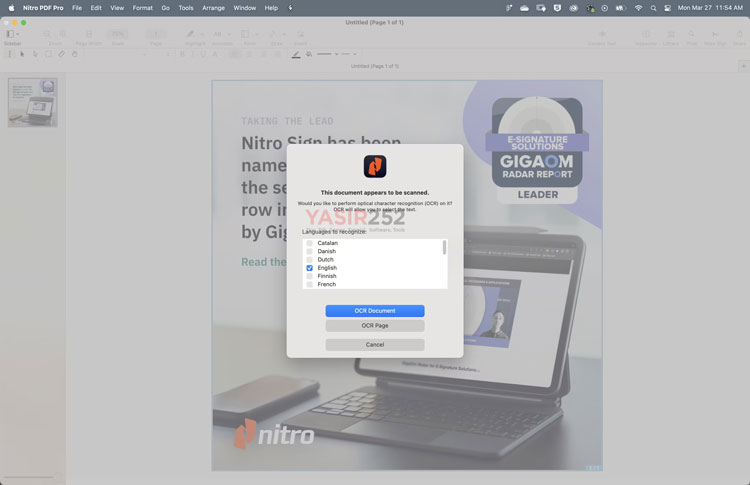Click the OCR Page button
The image size is (750, 485).
pyautogui.click(x=375, y=326)
